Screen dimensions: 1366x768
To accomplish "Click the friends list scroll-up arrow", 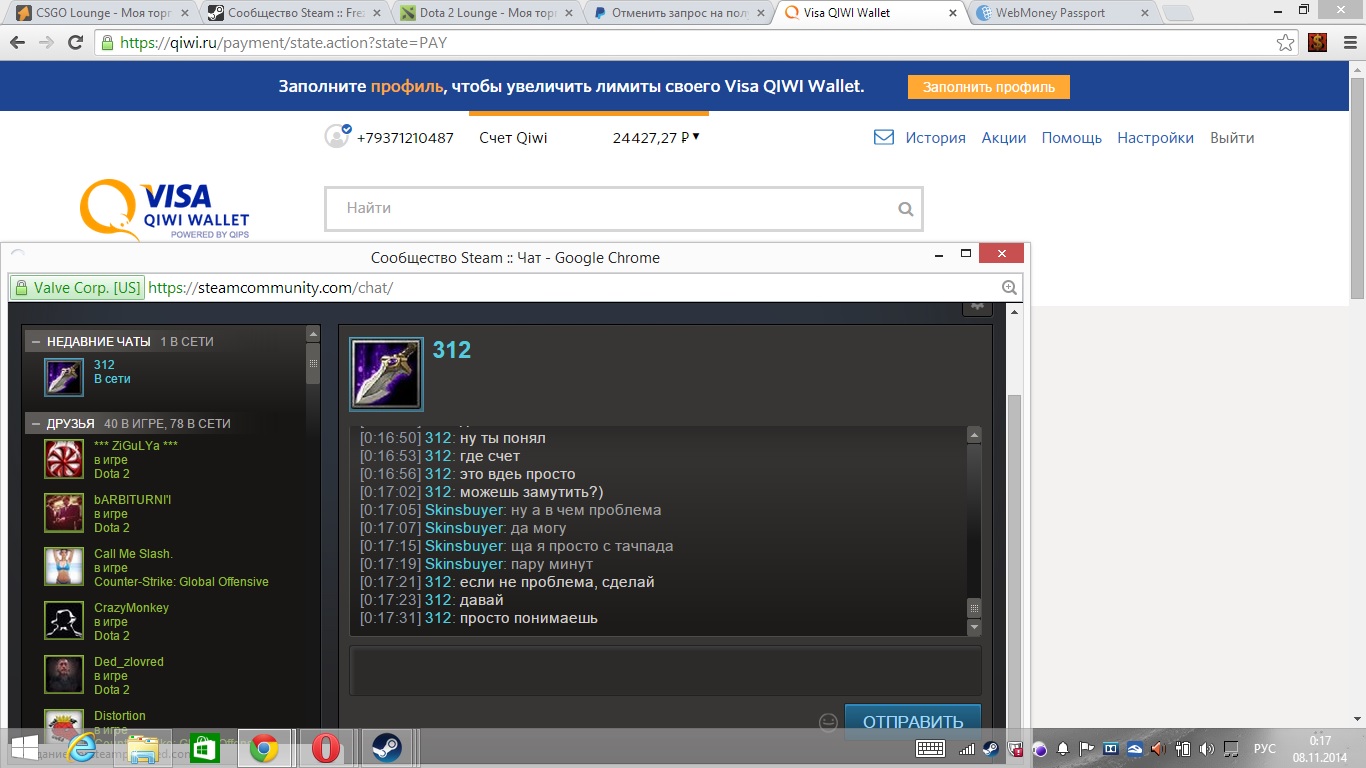I will click(x=313, y=335).
